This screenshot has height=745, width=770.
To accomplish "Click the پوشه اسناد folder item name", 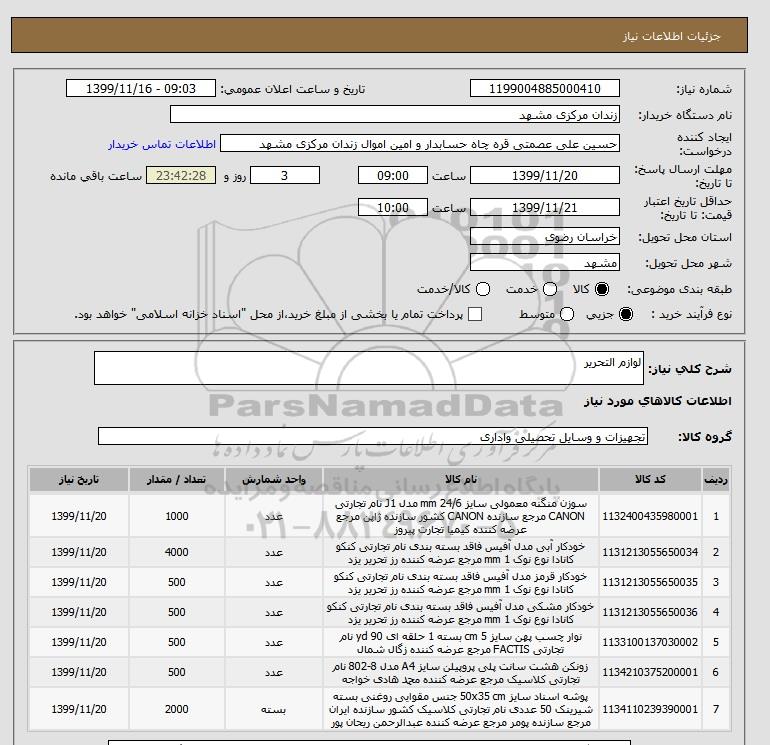I will tap(461, 710).
